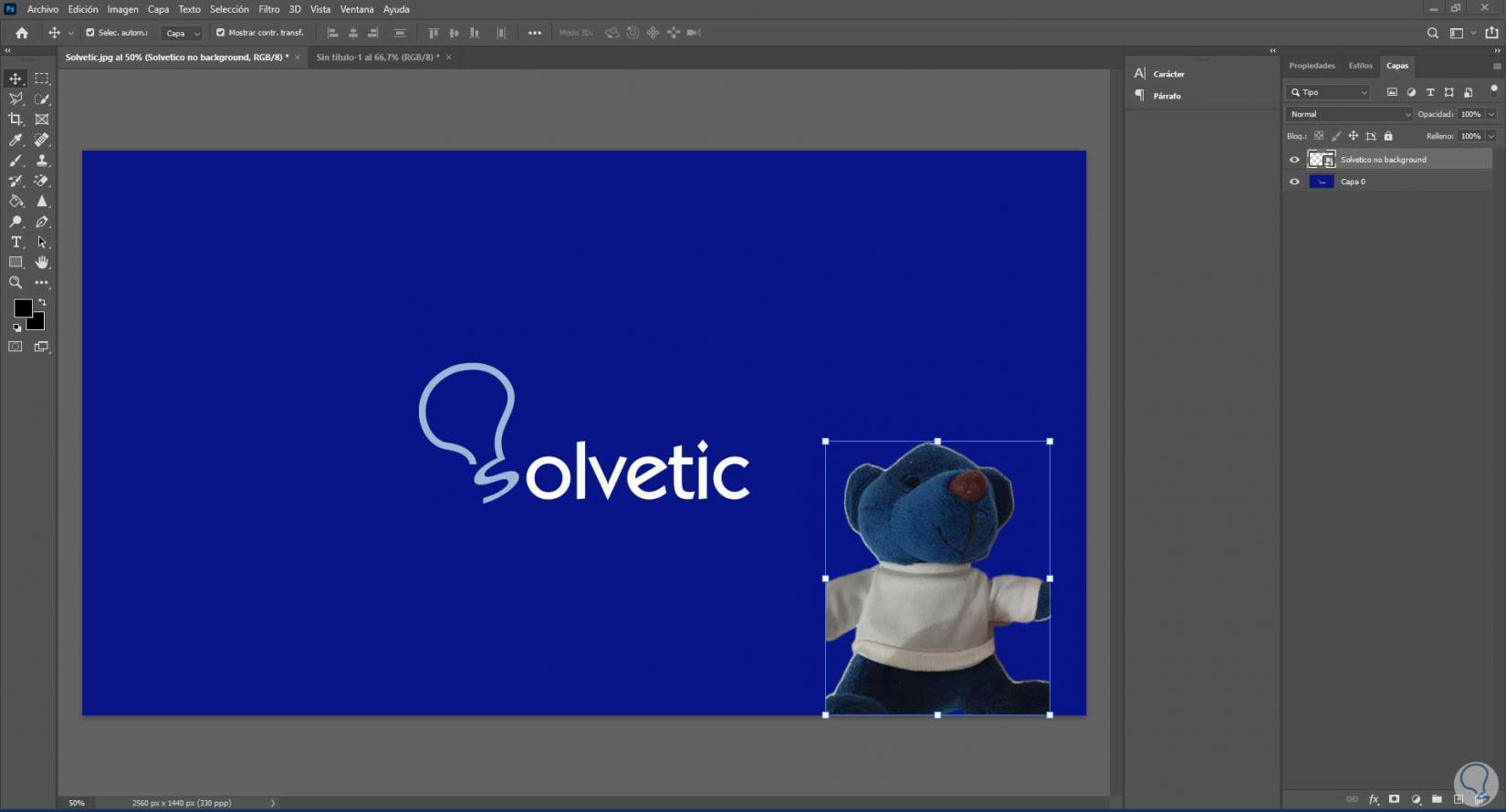1506x812 pixels.
Task: Expand the status bar info arrow
Action: tap(272, 803)
